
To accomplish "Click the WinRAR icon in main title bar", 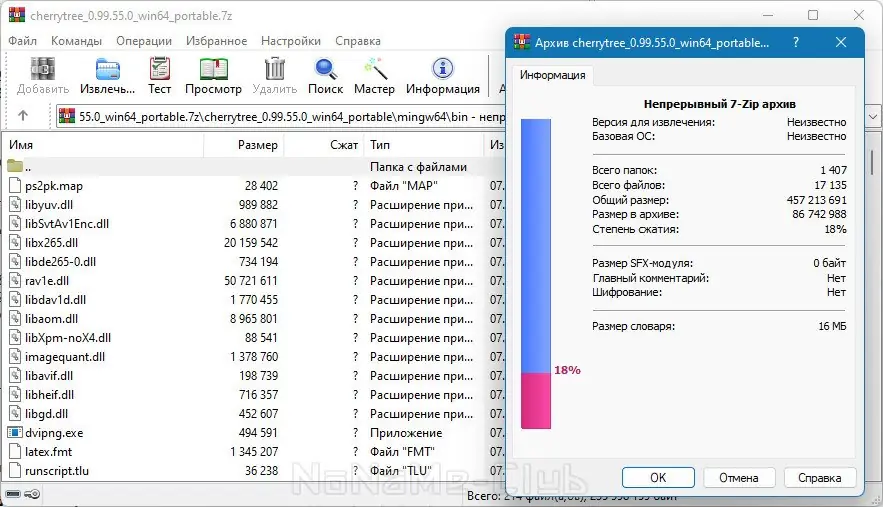I will (17, 15).
